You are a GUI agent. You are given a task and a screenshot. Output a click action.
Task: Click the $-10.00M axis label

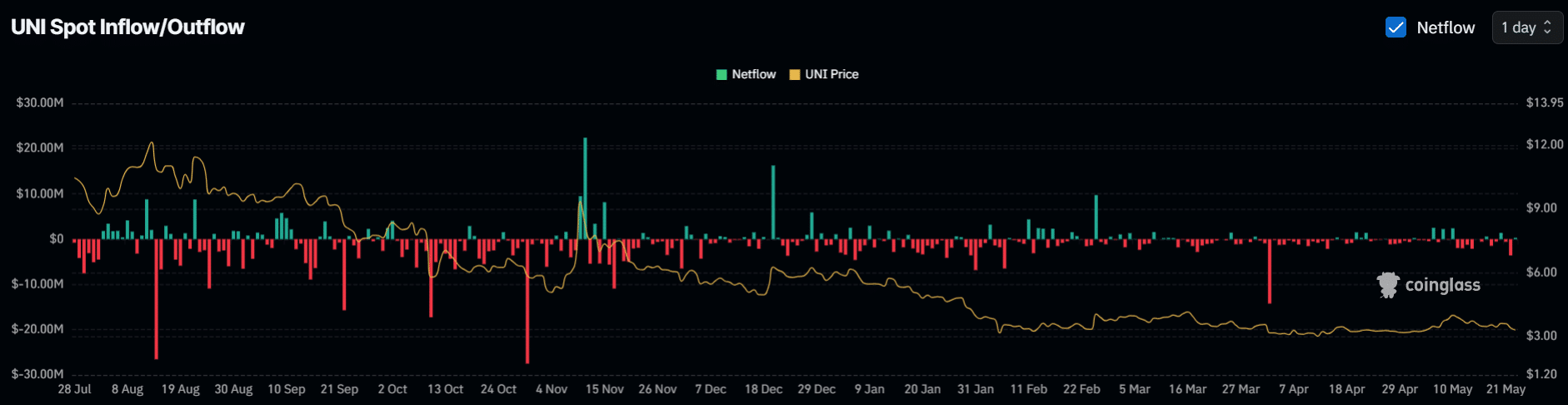click(37, 283)
